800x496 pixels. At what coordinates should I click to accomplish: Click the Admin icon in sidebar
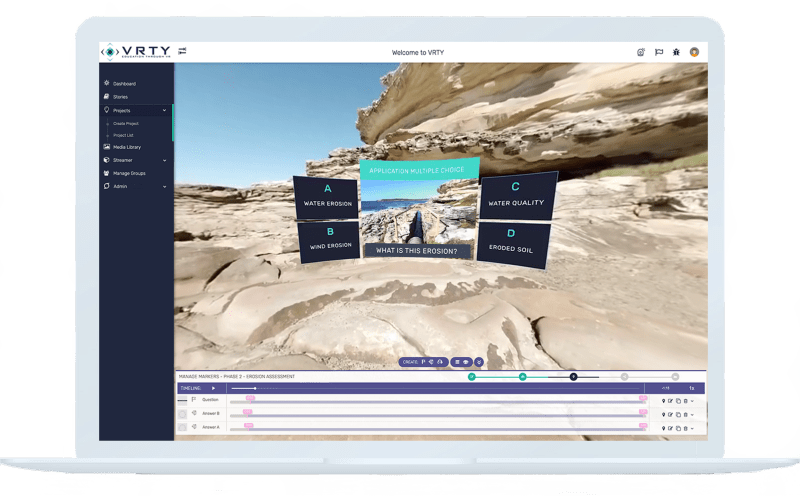pyautogui.click(x=107, y=186)
